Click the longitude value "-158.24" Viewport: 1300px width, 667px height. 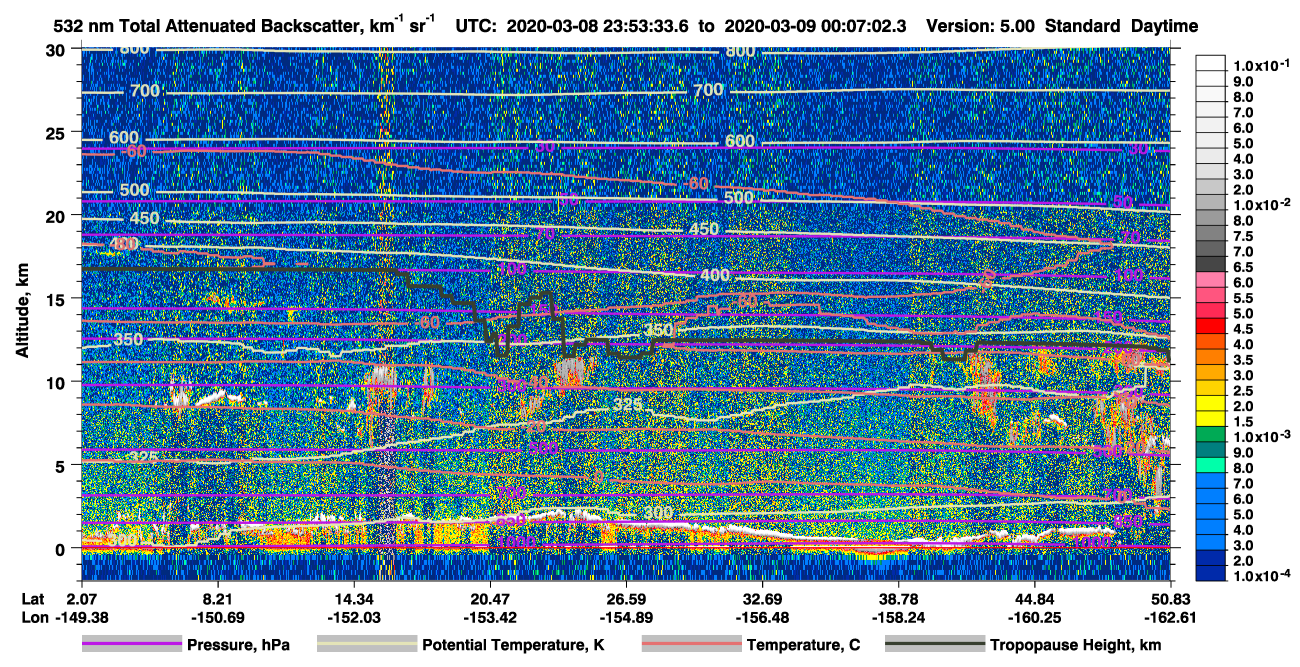click(x=898, y=616)
